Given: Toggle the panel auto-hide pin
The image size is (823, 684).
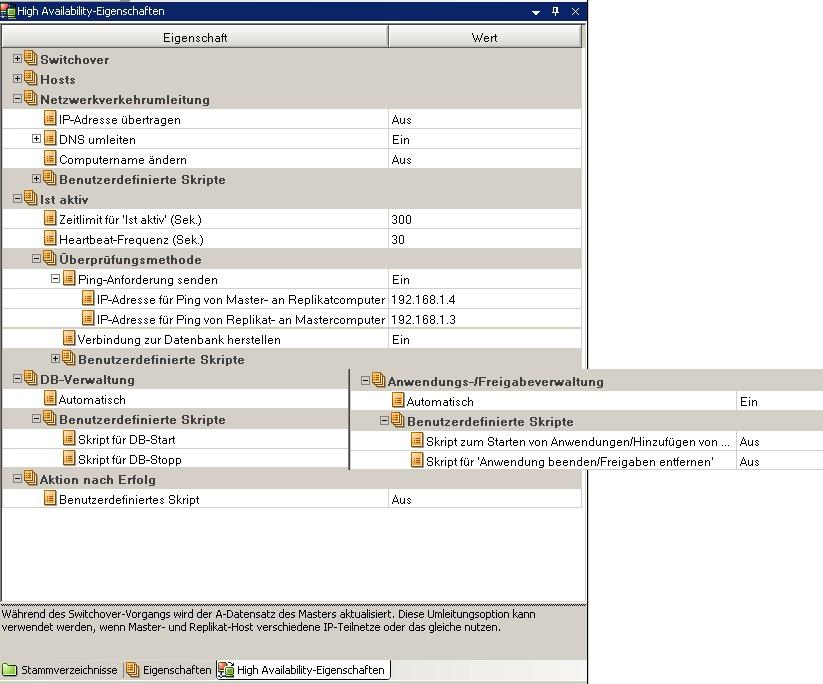Looking at the screenshot, I should pos(556,11).
